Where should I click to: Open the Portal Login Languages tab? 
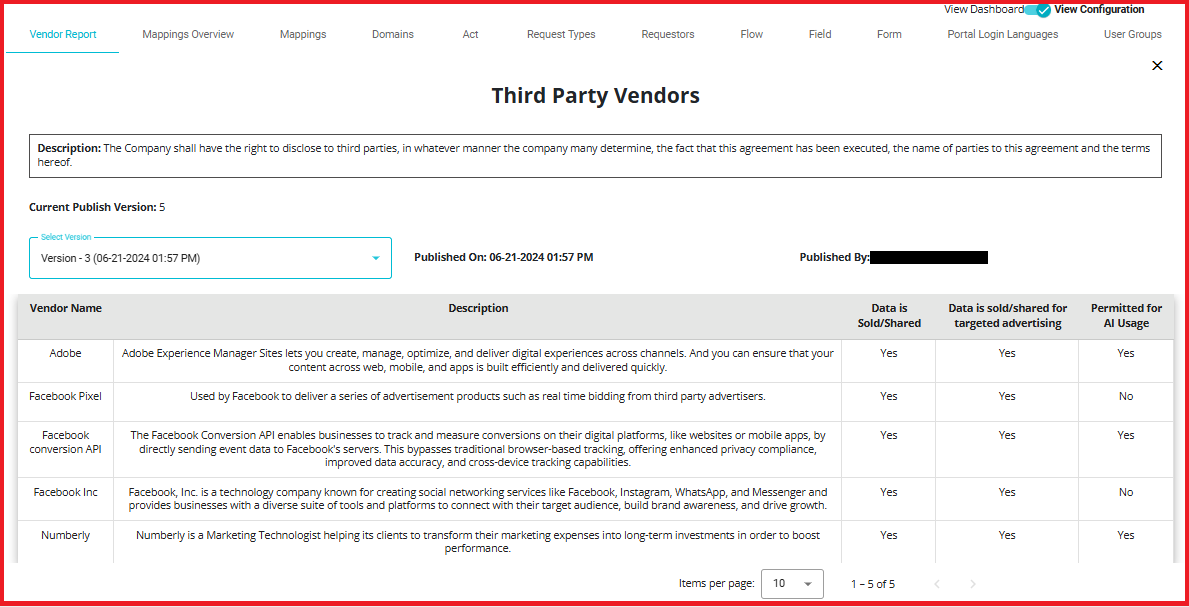1002,34
